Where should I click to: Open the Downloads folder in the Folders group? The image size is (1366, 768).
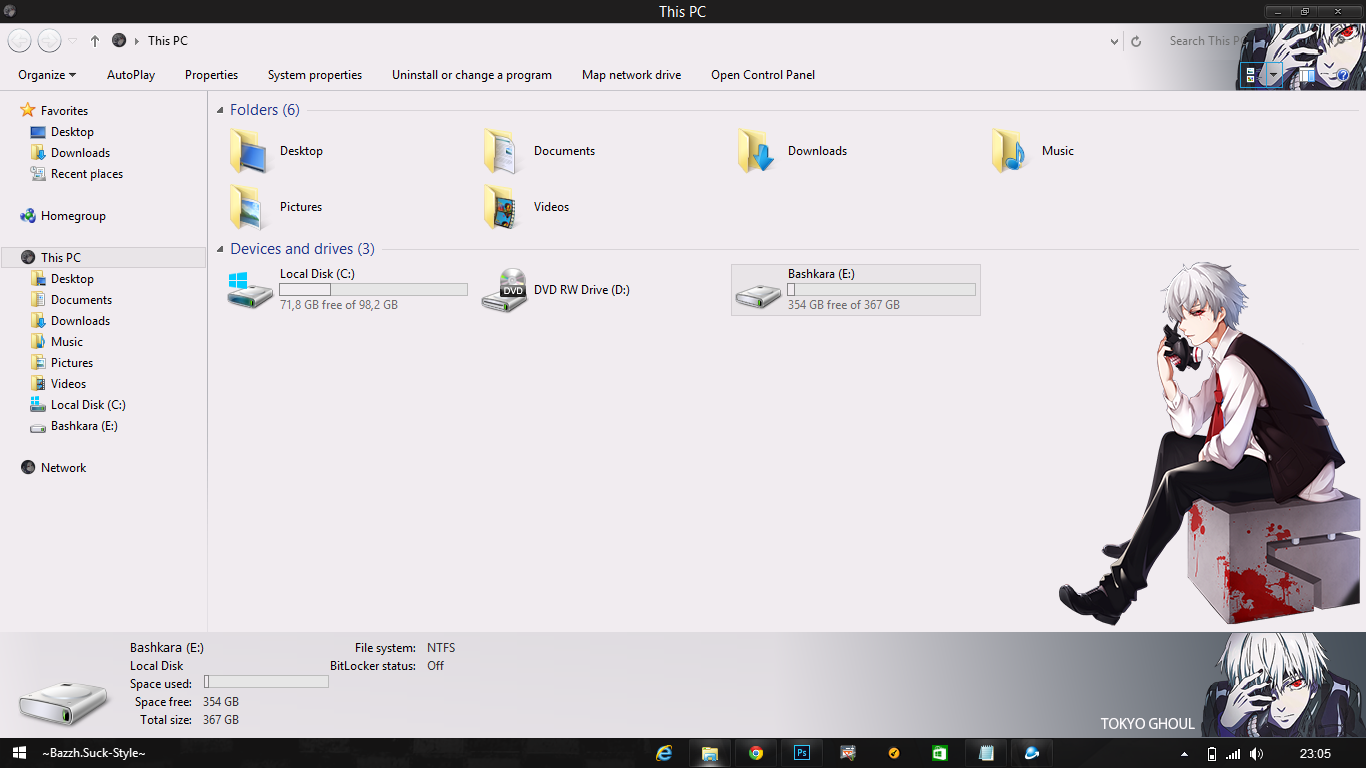pyautogui.click(x=793, y=151)
